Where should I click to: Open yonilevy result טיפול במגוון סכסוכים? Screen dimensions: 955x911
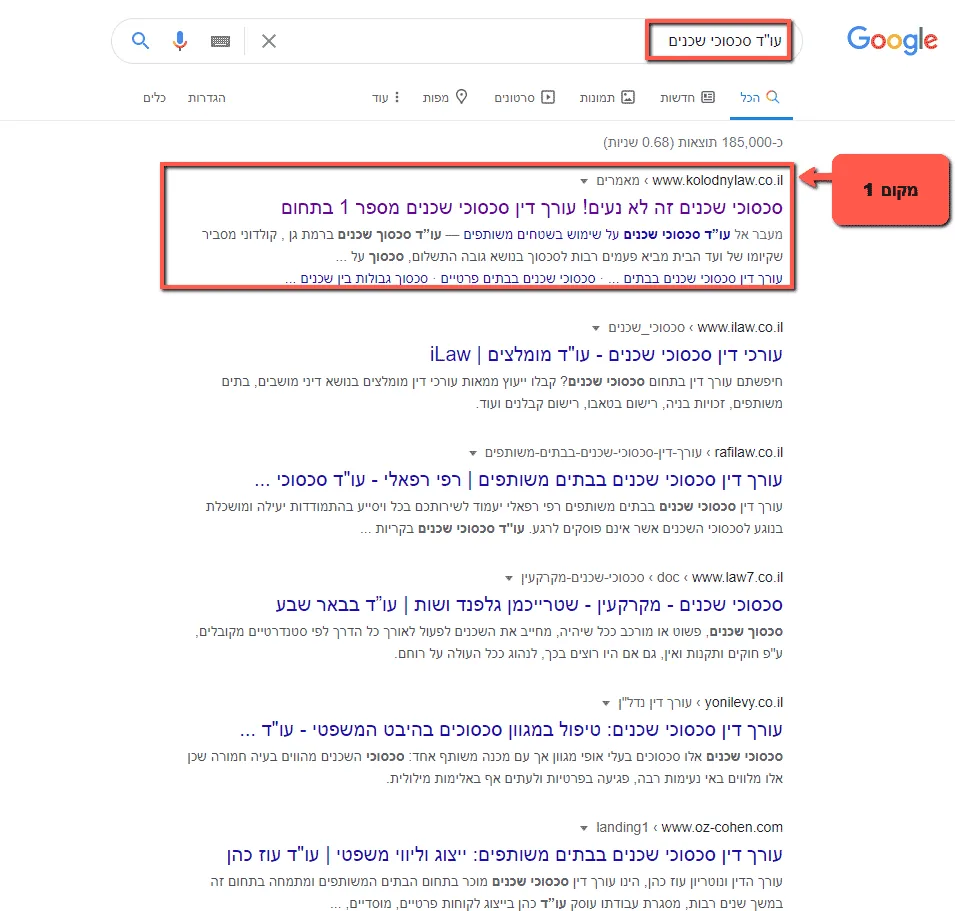pos(512,730)
